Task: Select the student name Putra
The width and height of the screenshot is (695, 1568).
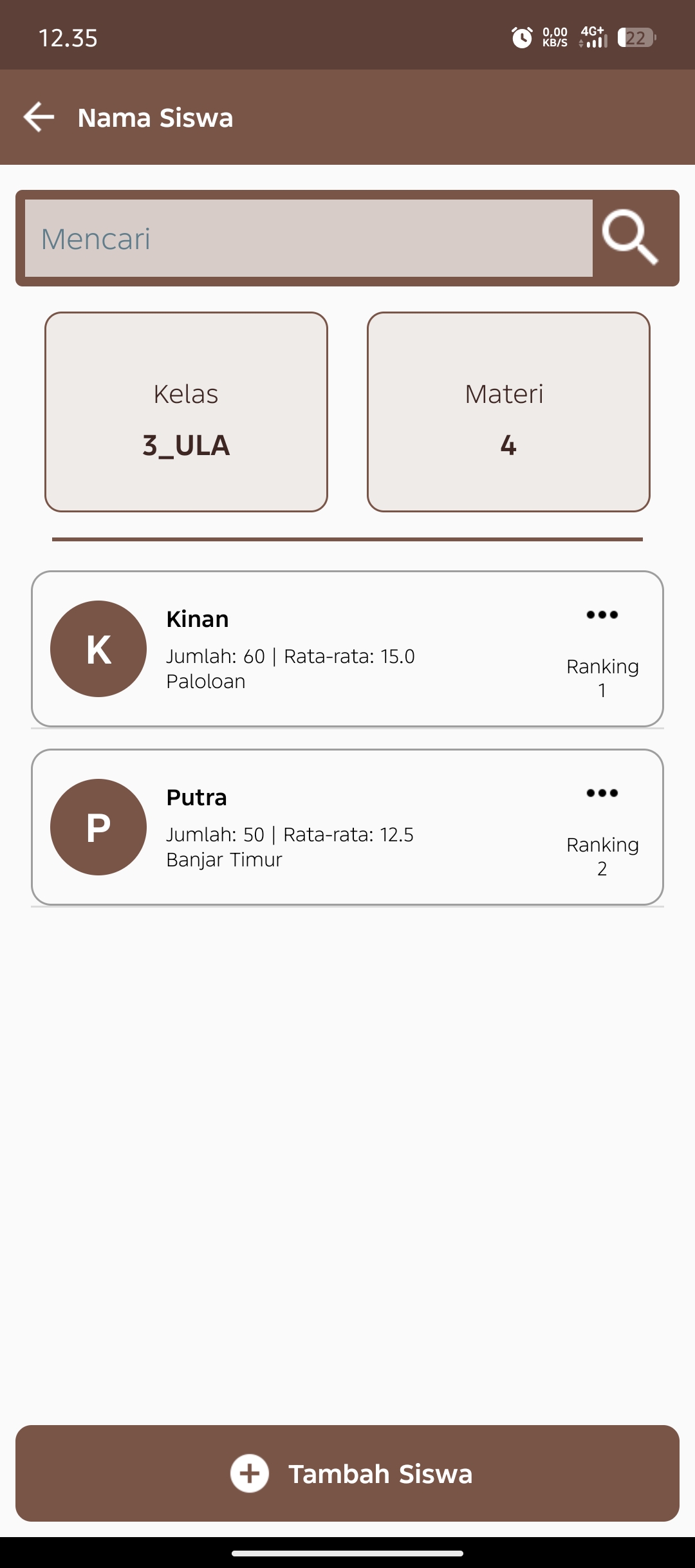Action: pyautogui.click(x=196, y=798)
